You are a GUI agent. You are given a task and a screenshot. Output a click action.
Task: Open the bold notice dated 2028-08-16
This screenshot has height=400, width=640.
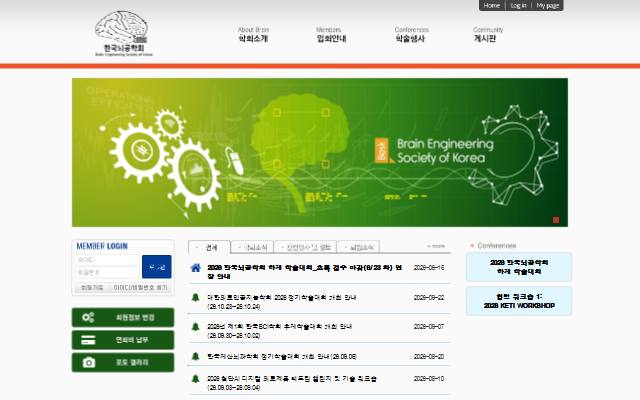[x=304, y=272]
